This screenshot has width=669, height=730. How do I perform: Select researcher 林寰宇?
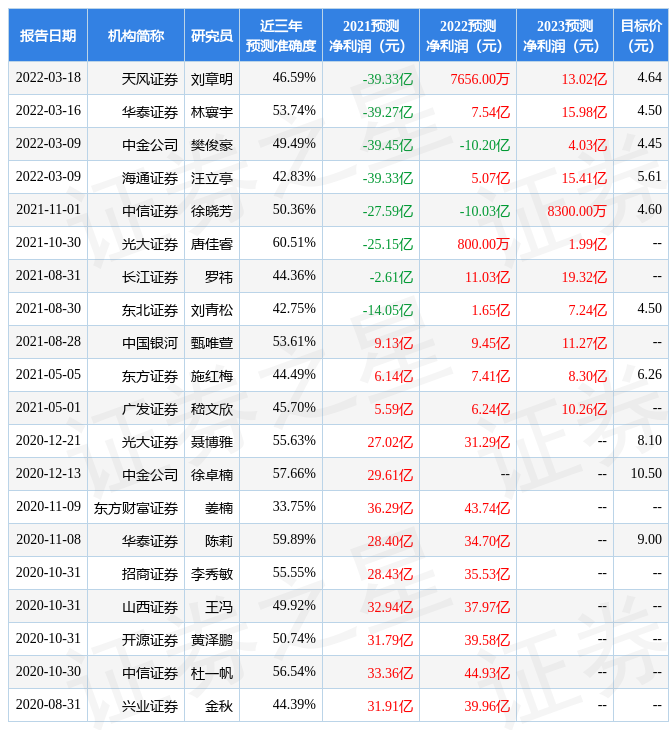click(x=212, y=112)
